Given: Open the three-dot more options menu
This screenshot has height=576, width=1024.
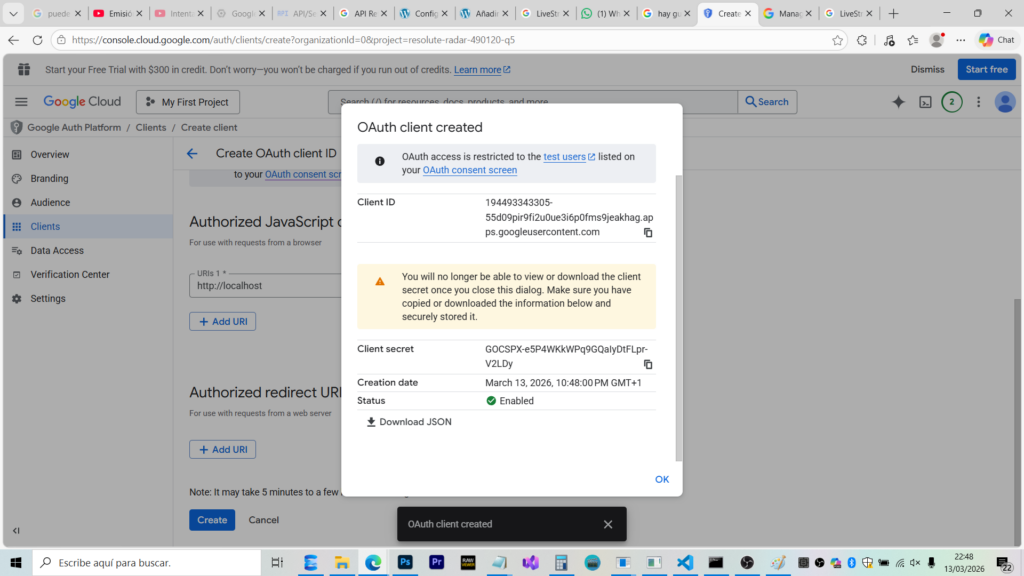Looking at the screenshot, I should pos(979,102).
